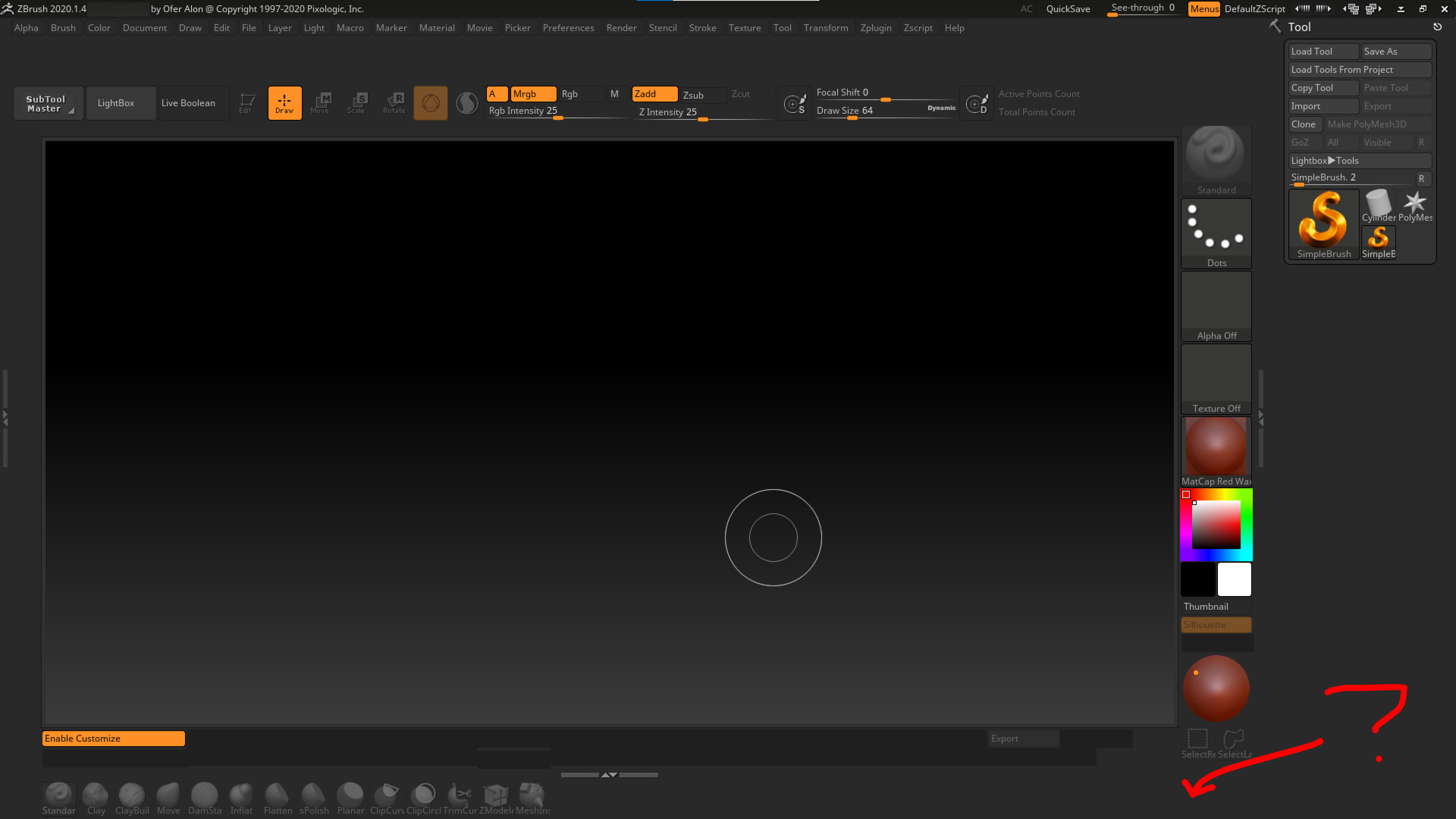
Task: Toggle the A auto-mode button
Action: [497, 94]
